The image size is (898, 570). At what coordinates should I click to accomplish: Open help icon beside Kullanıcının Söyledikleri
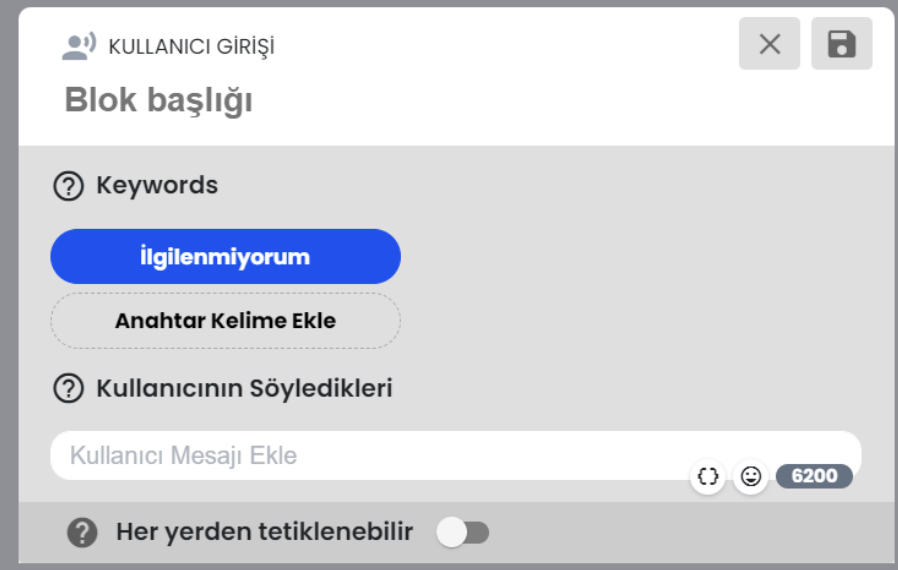tap(69, 388)
